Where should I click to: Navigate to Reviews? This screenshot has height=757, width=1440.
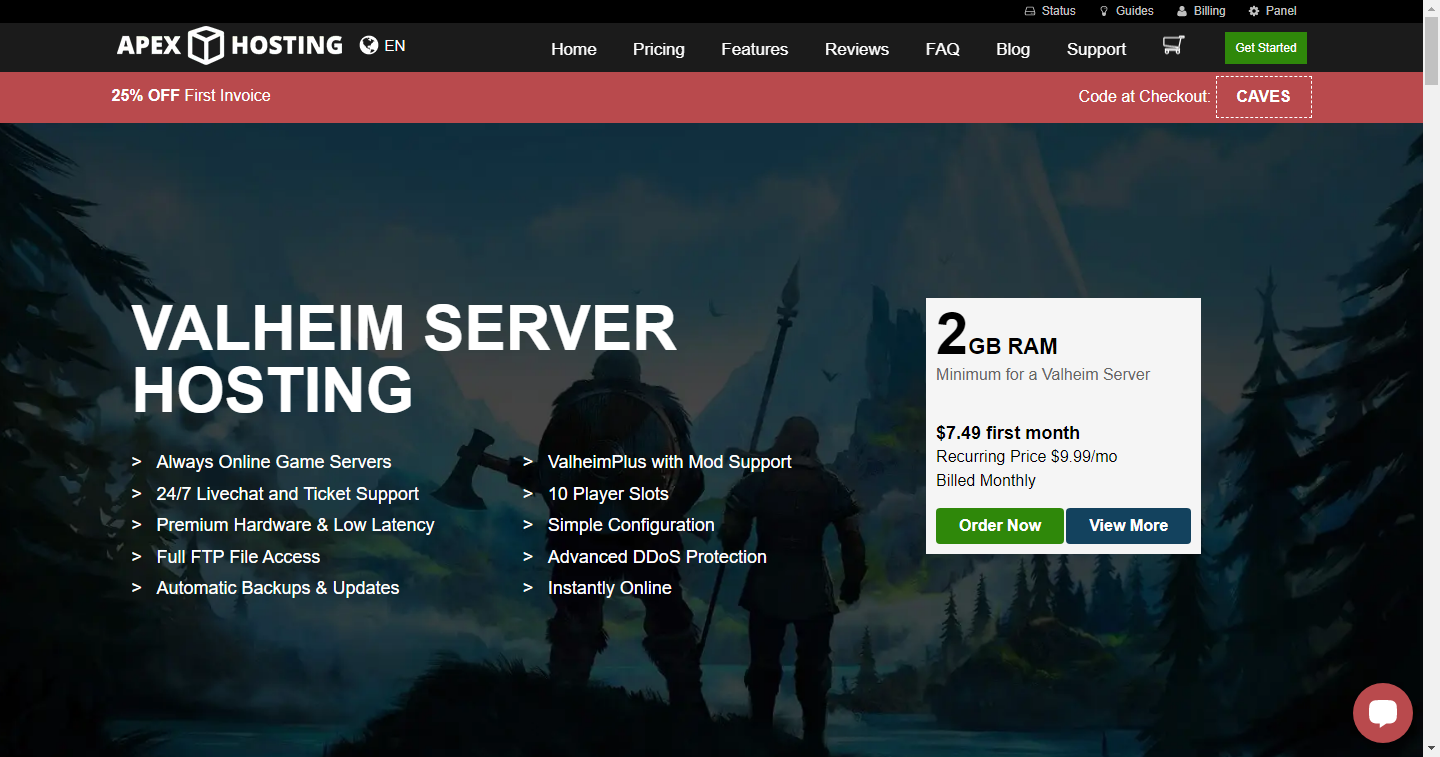click(857, 49)
